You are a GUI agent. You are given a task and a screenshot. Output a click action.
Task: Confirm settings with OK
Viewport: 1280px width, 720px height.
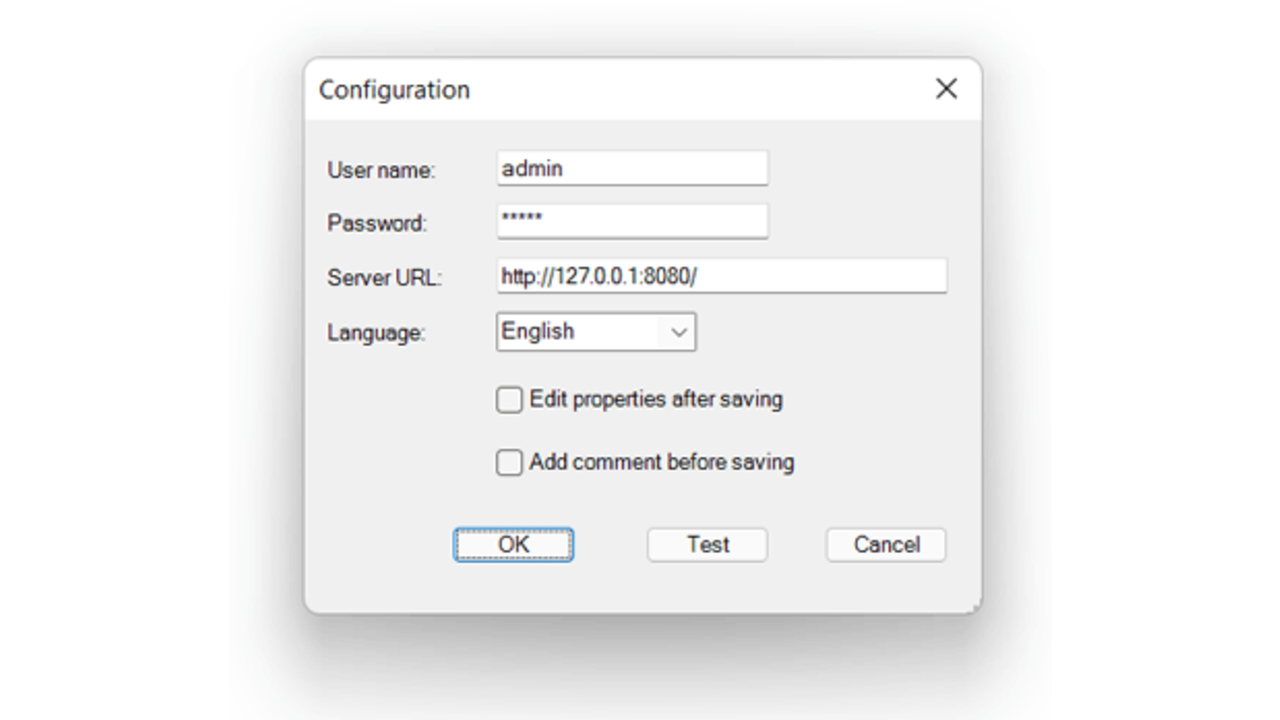[x=512, y=544]
